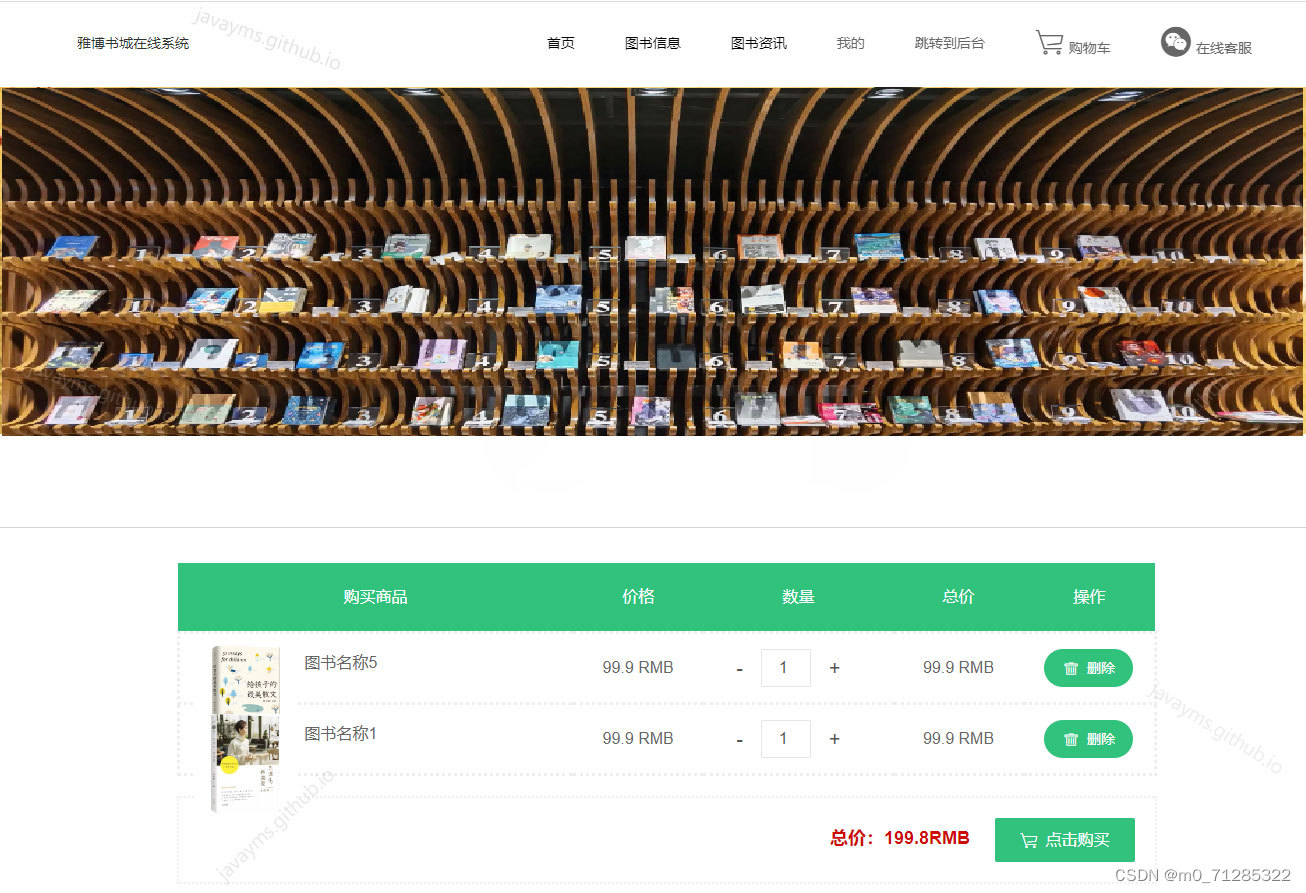Click the cart icon on 点击购买 button
1306x893 pixels.
click(1028, 840)
